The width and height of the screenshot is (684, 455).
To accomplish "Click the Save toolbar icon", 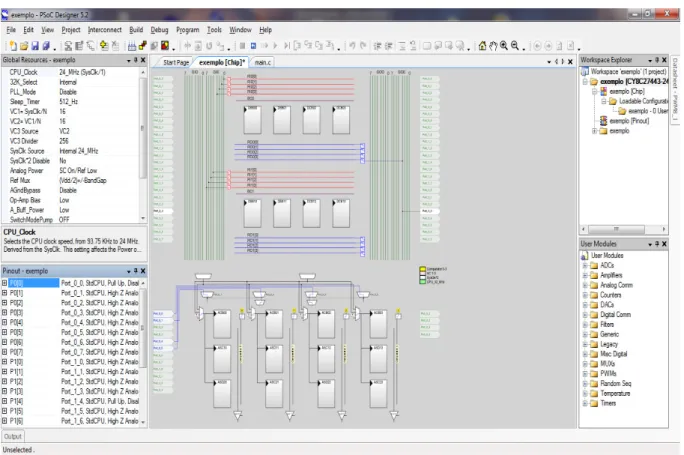I will pos(35,46).
